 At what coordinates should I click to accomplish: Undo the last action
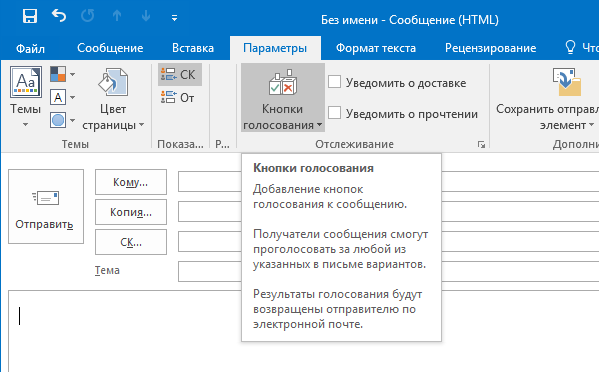coord(59,16)
